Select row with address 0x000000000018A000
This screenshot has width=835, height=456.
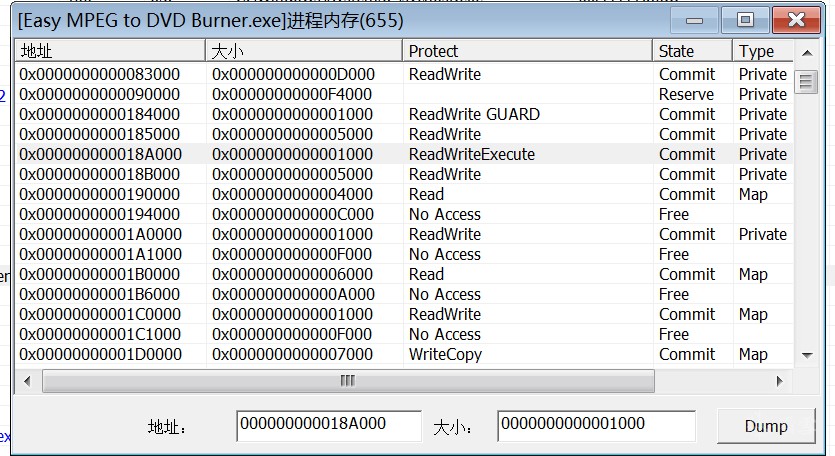(404, 154)
